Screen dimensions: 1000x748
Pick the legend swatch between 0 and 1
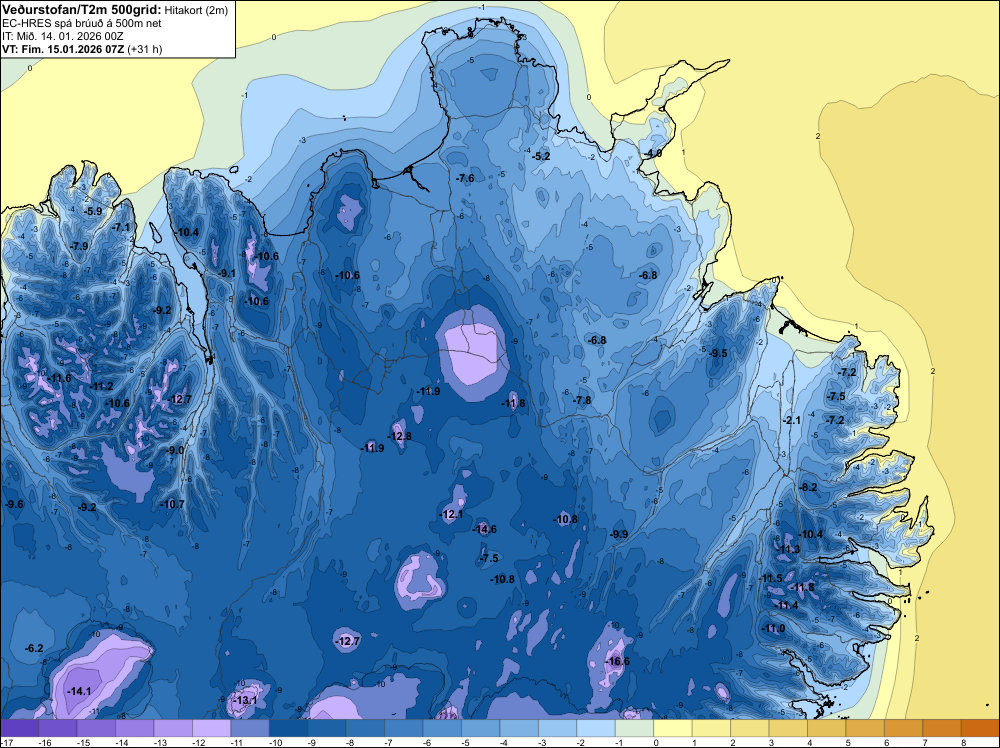click(673, 728)
